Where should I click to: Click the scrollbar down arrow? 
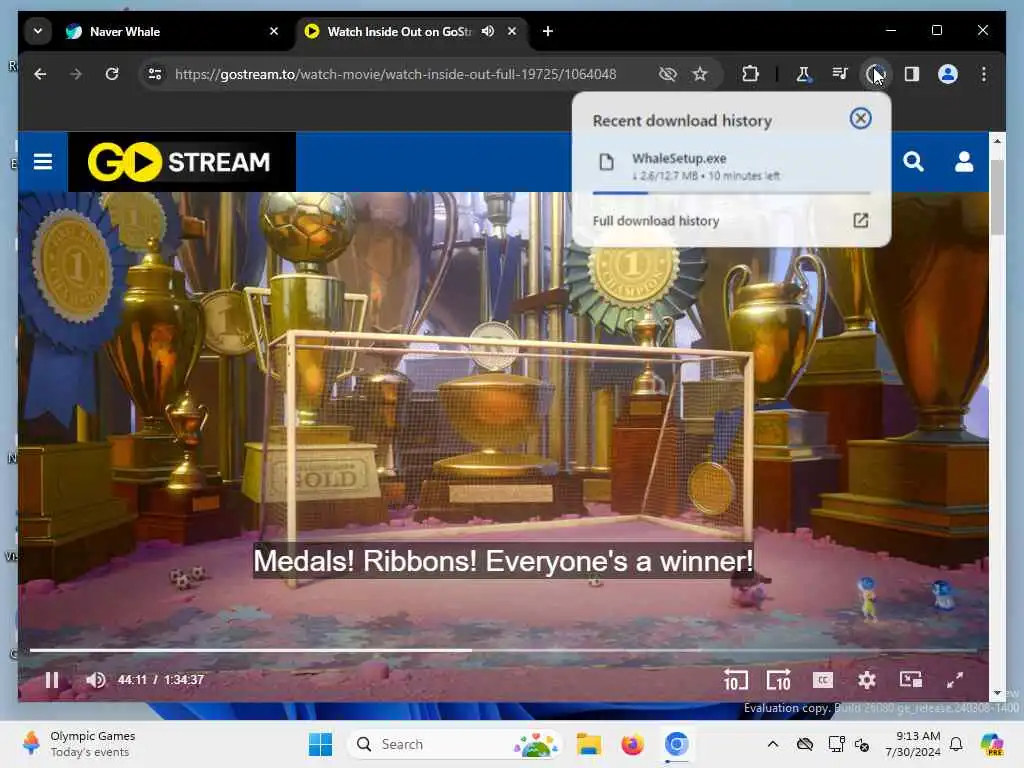point(997,693)
